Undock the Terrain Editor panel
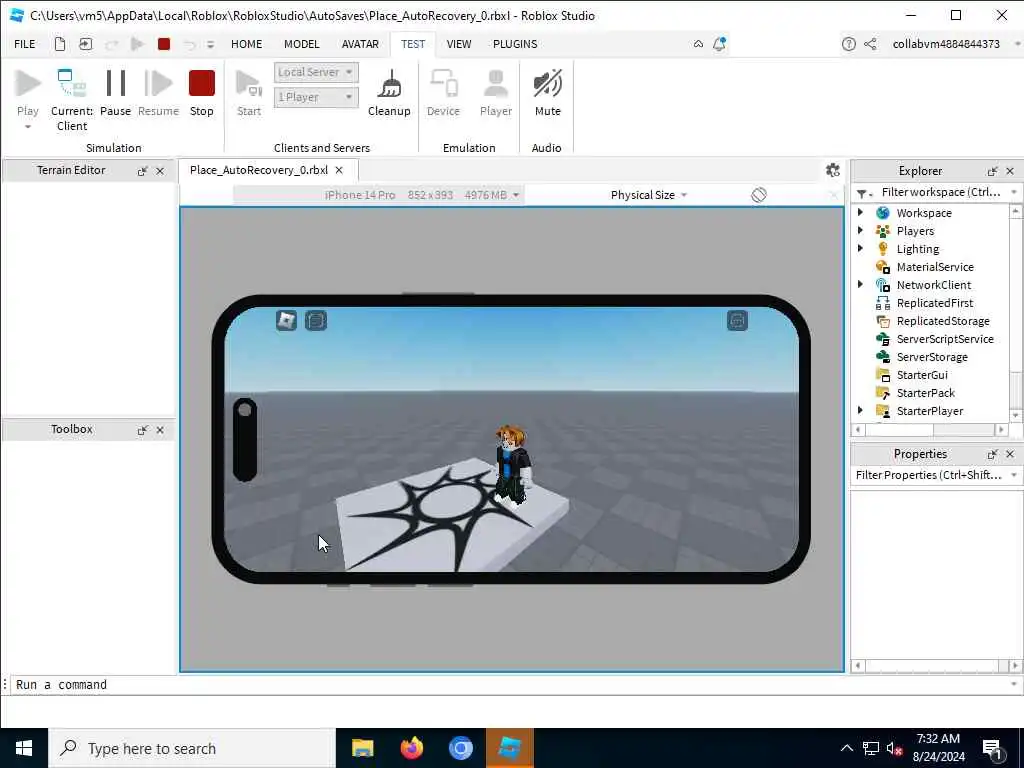1024x768 pixels. point(142,171)
